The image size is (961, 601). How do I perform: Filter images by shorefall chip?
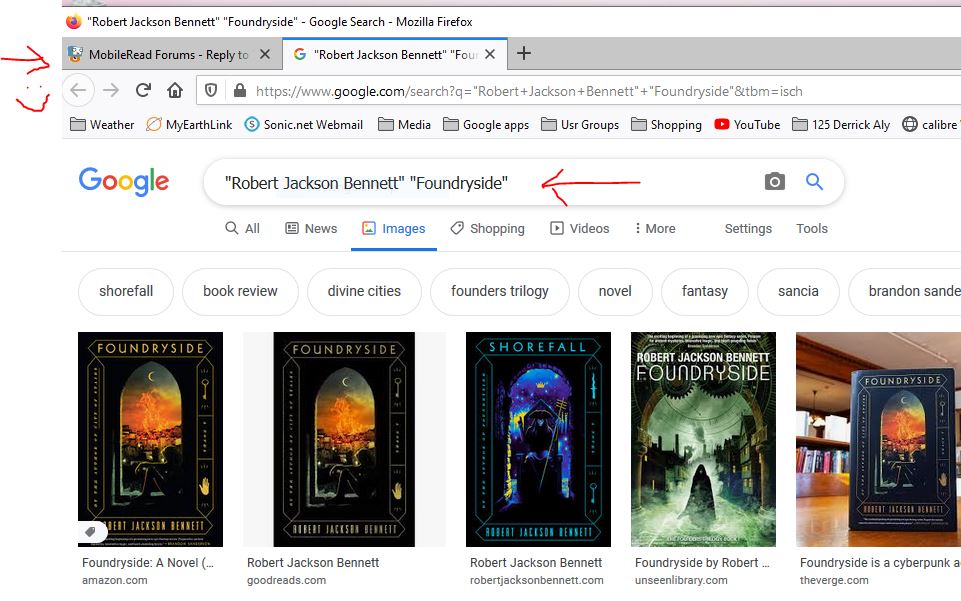coord(126,291)
